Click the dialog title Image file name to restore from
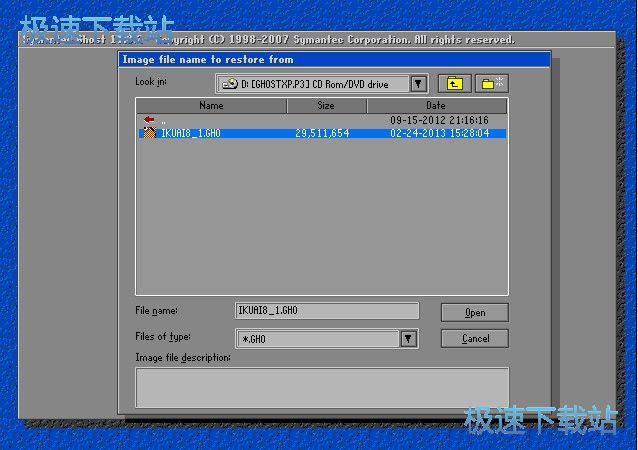638x450 pixels. tap(208, 60)
